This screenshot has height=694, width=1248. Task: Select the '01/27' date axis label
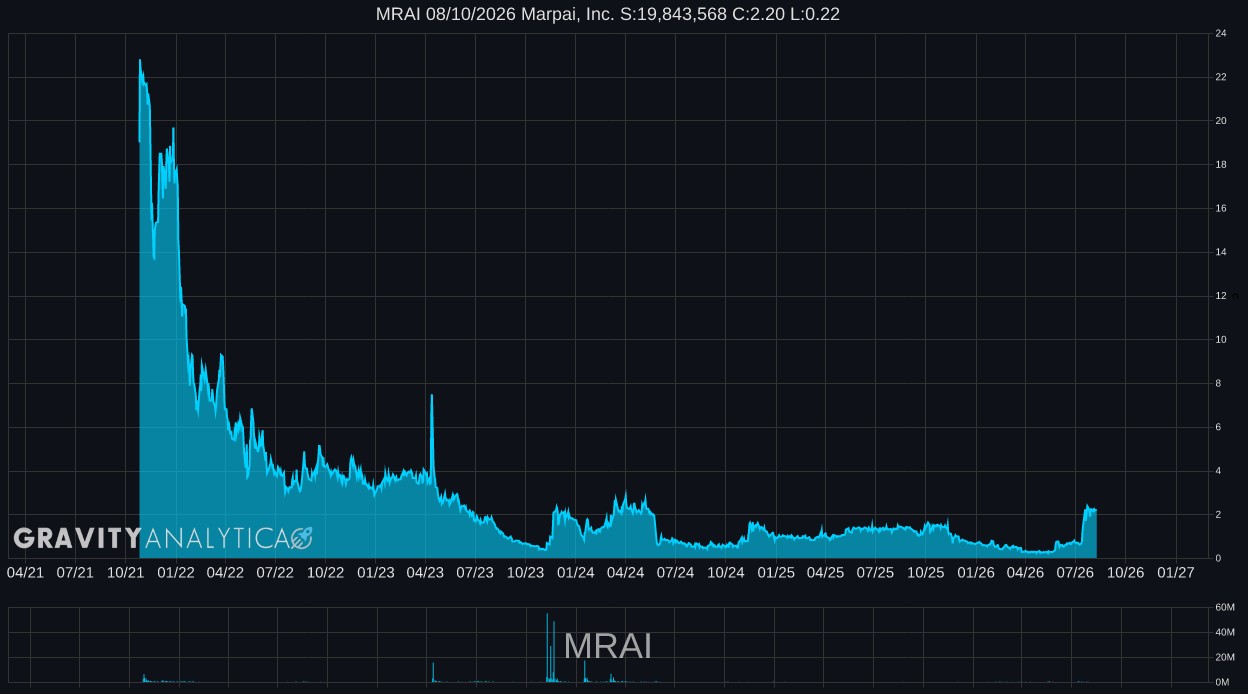click(1175, 572)
